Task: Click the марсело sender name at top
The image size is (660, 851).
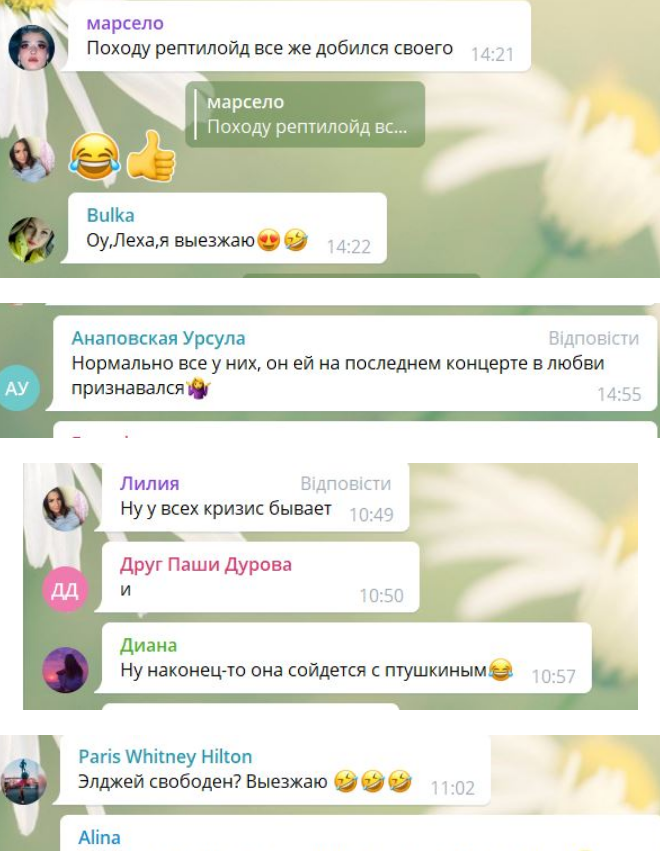Action: [125, 23]
